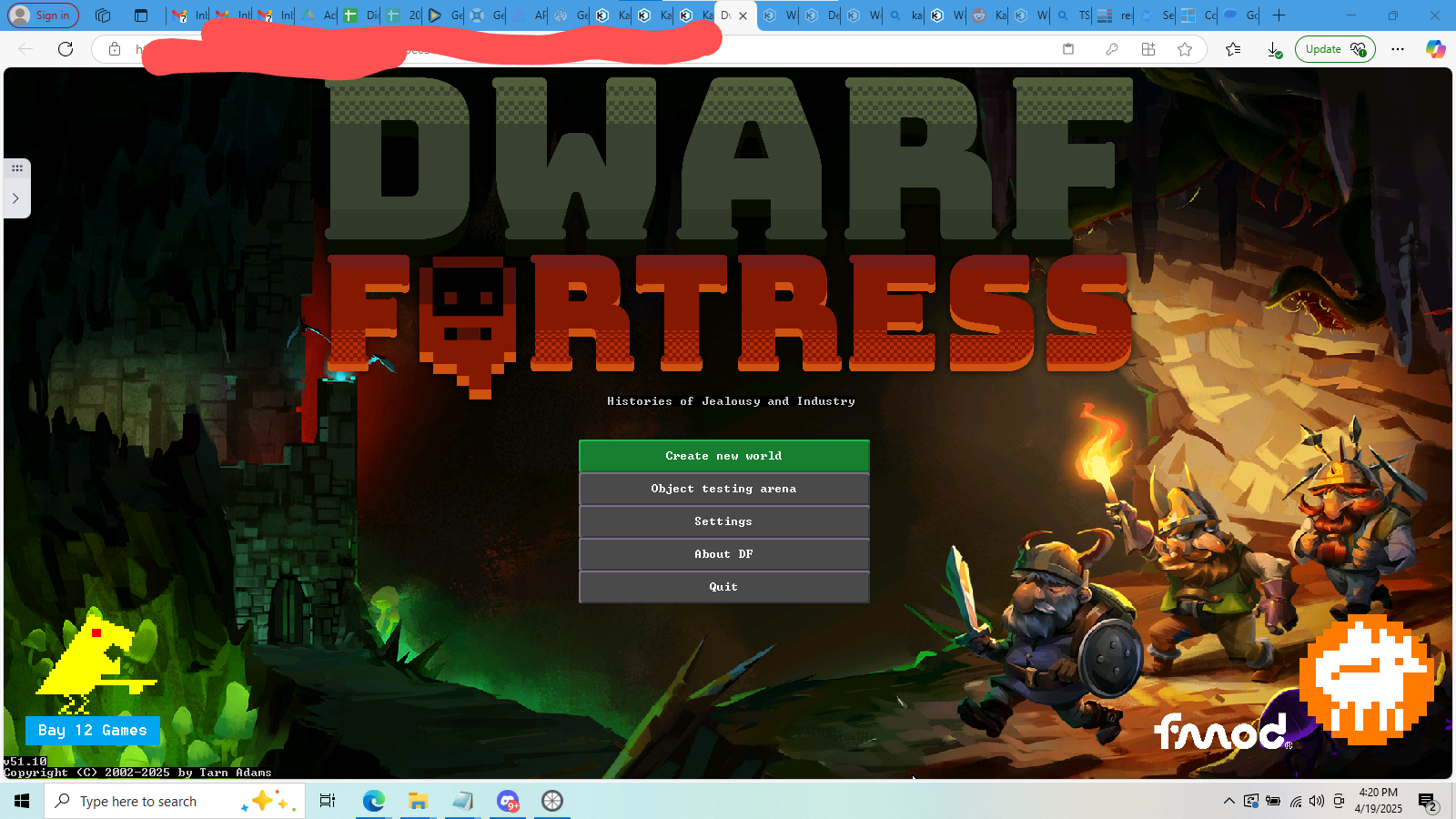Viewport: 1456px width, 819px height.
Task: Show hidden system tray icons
Action: coord(1229,801)
